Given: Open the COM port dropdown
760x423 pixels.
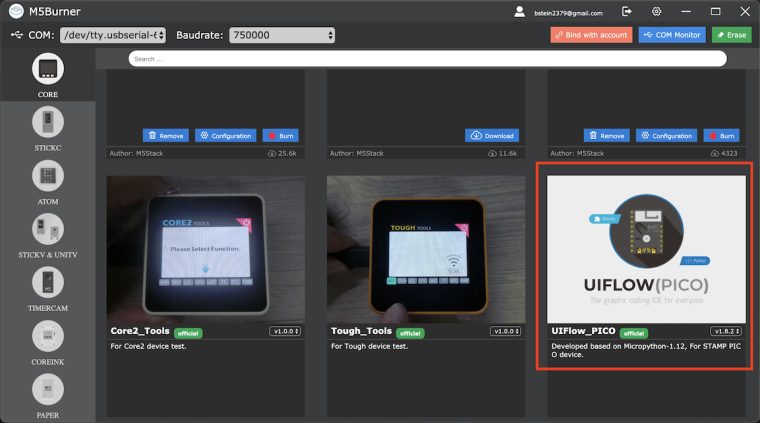Looking at the screenshot, I should pos(113,35).
